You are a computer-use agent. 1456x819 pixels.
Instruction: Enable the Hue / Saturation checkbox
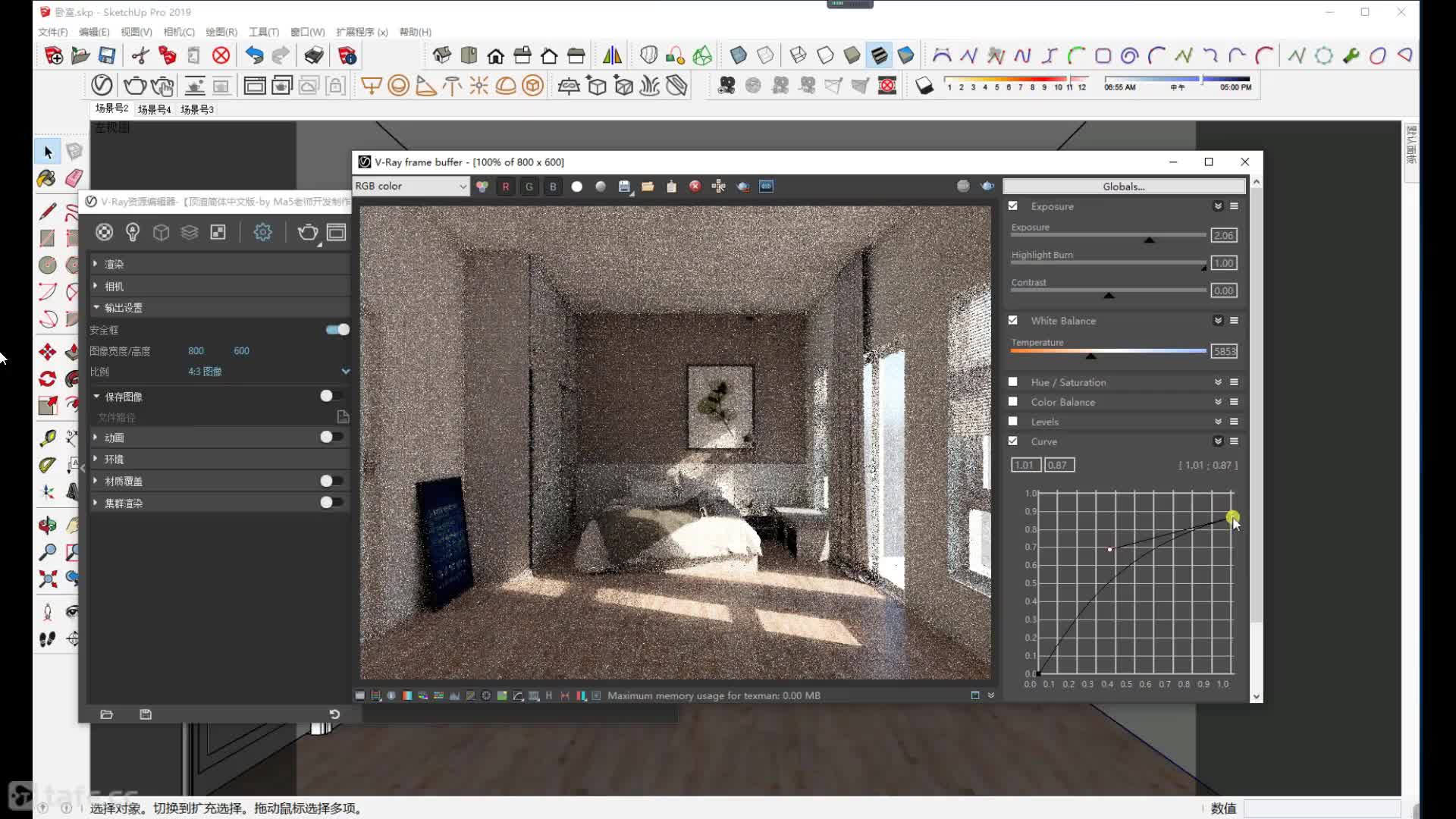click(x=1013, y=382)
